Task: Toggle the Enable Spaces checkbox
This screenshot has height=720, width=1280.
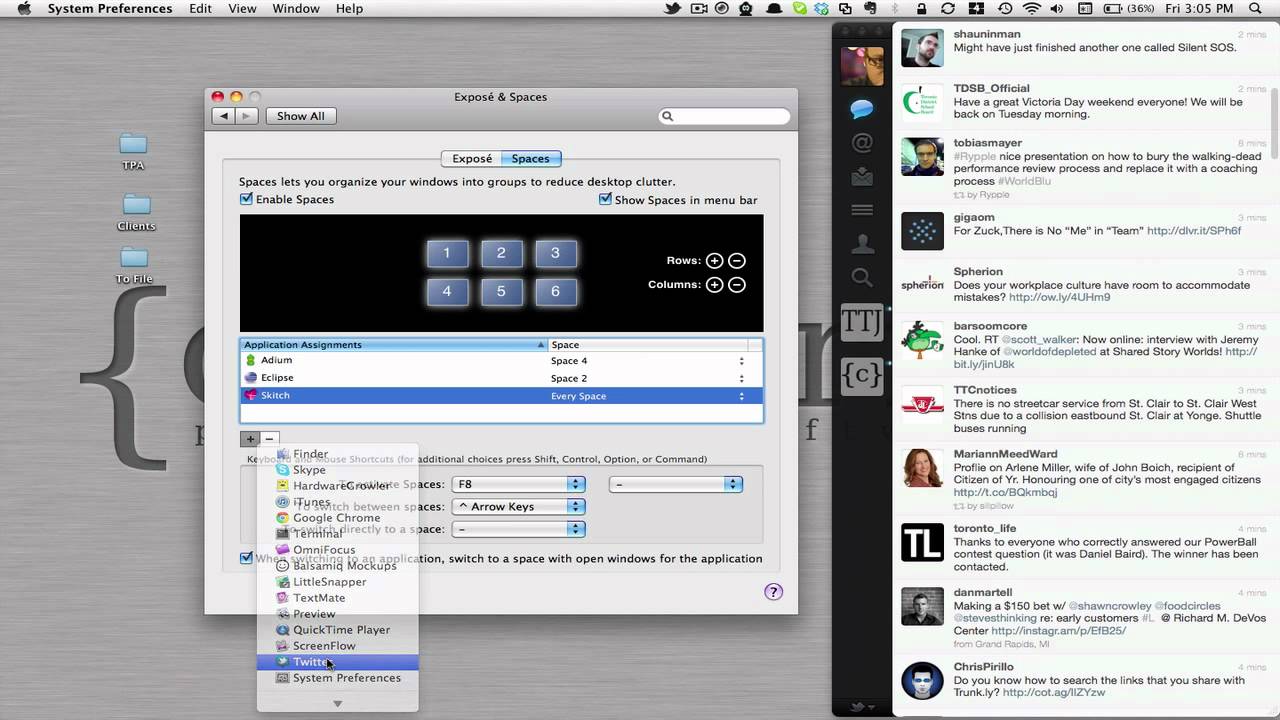Action: pos(246,199)
